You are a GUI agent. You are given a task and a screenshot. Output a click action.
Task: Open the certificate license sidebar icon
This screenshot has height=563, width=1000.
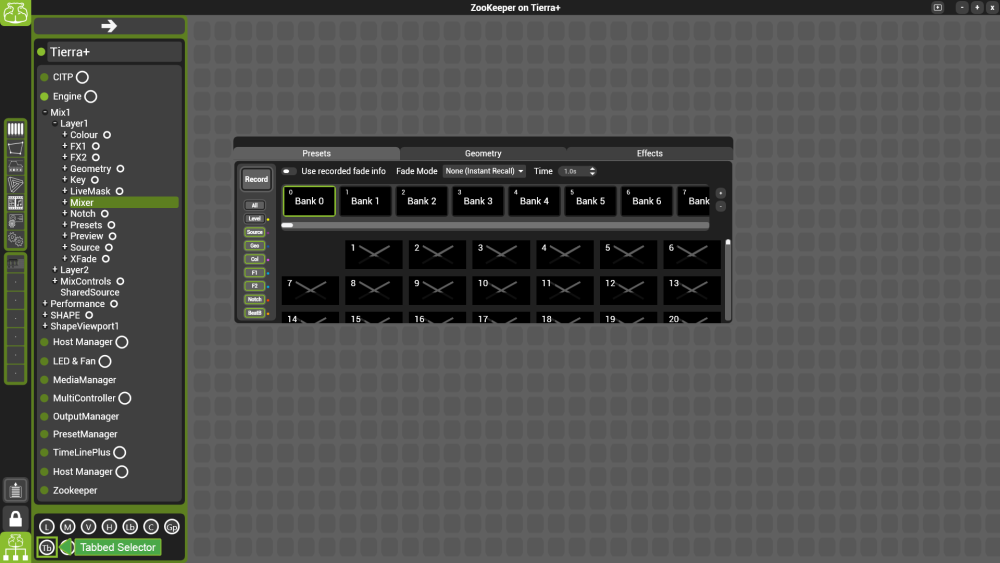click(15, 221)
